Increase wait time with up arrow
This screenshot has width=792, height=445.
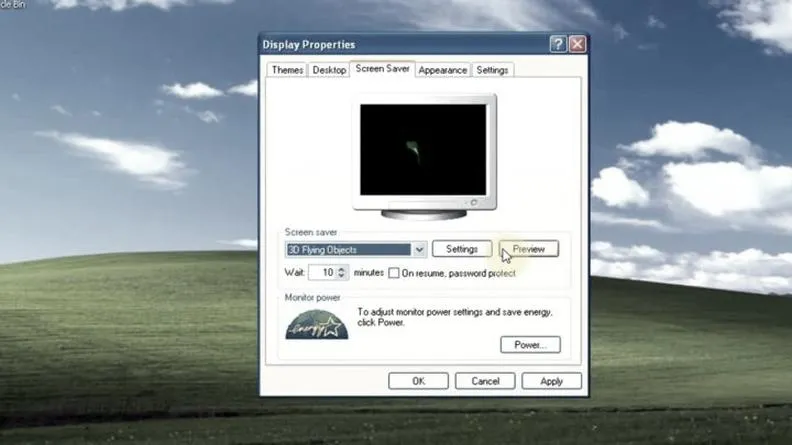click(x=342, y=269)
